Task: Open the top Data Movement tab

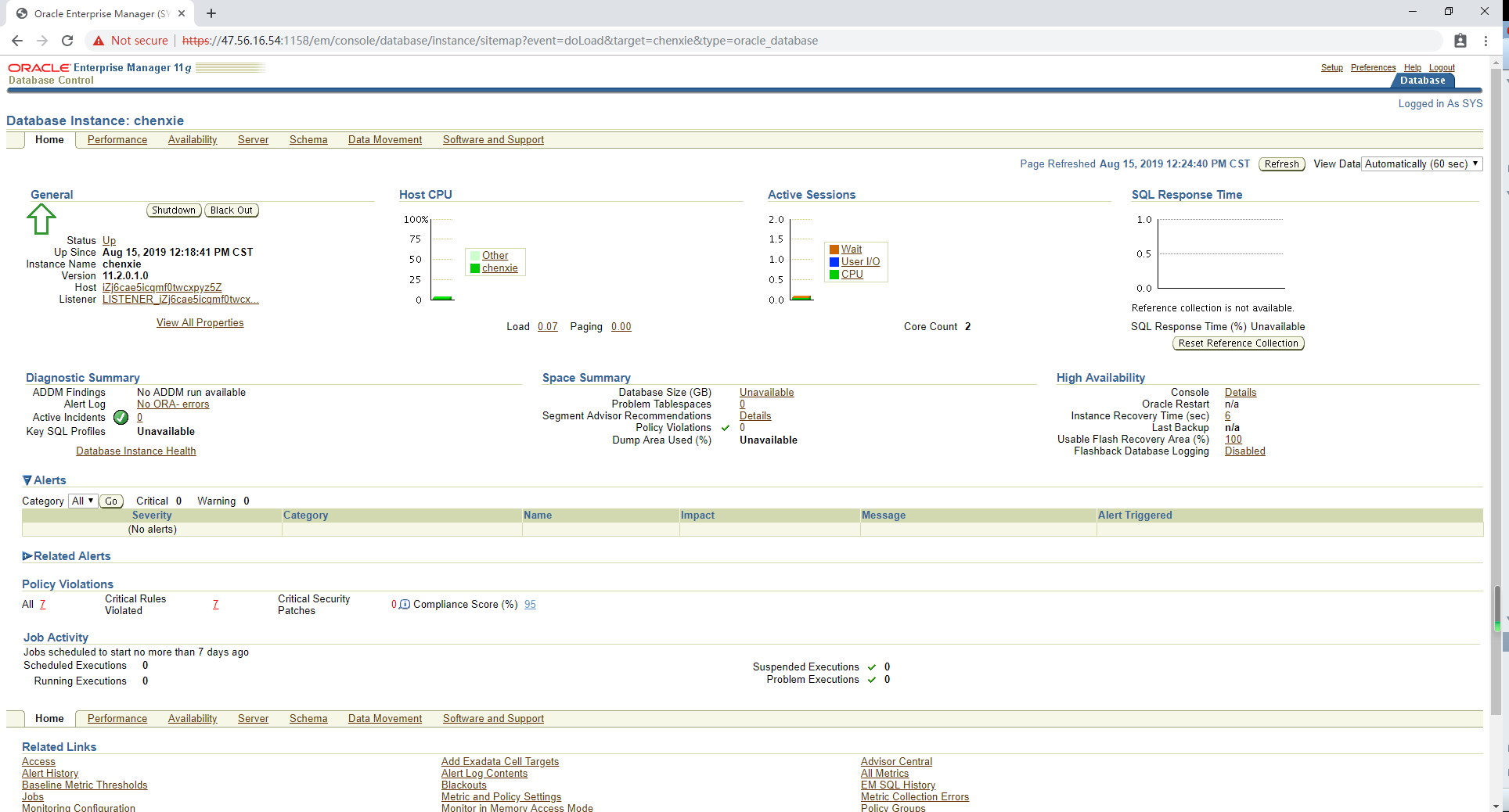Action: (x=385, y=140)
